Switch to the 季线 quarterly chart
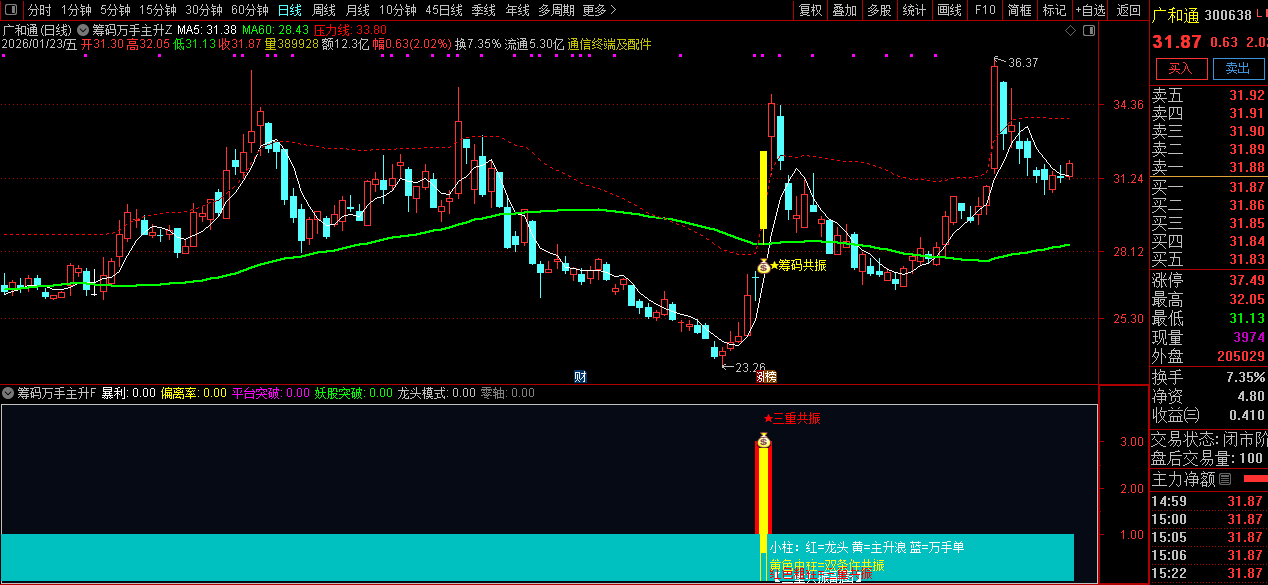 [x=484, y=10]
